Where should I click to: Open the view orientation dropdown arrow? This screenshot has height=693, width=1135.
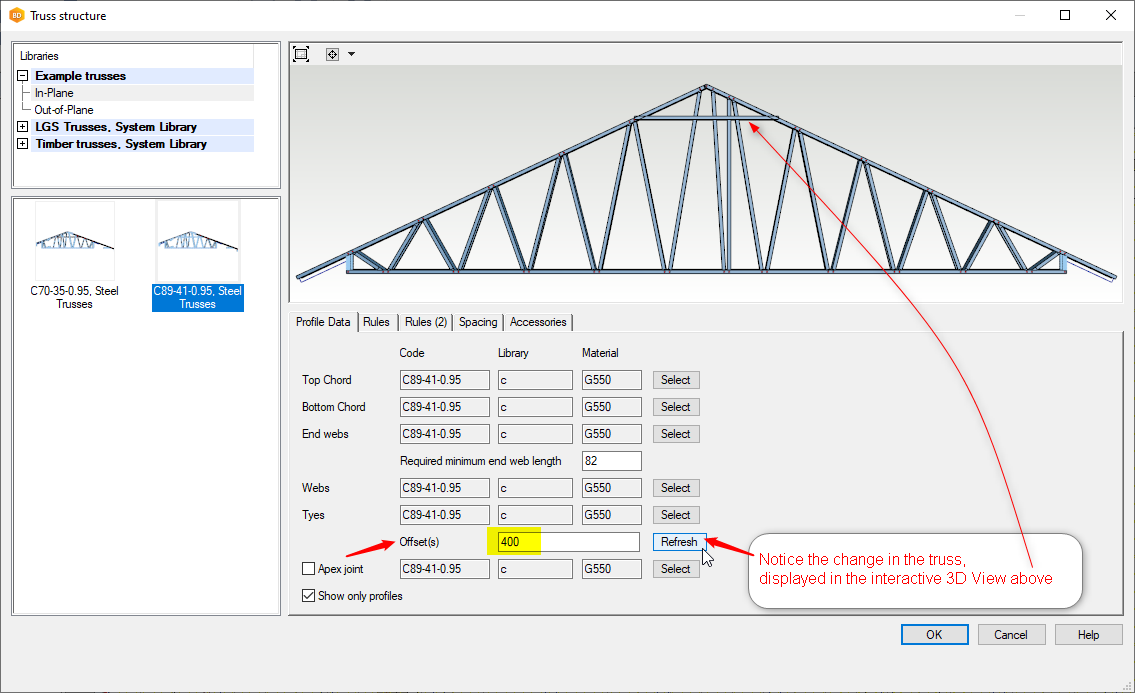pyautogui.click(x=351, y=54)
